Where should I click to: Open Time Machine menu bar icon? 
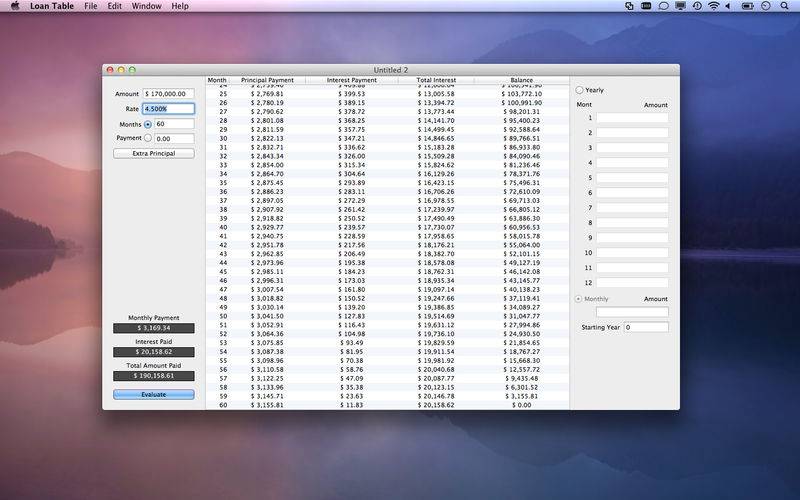pyautogui.click(x=697, y=6)
